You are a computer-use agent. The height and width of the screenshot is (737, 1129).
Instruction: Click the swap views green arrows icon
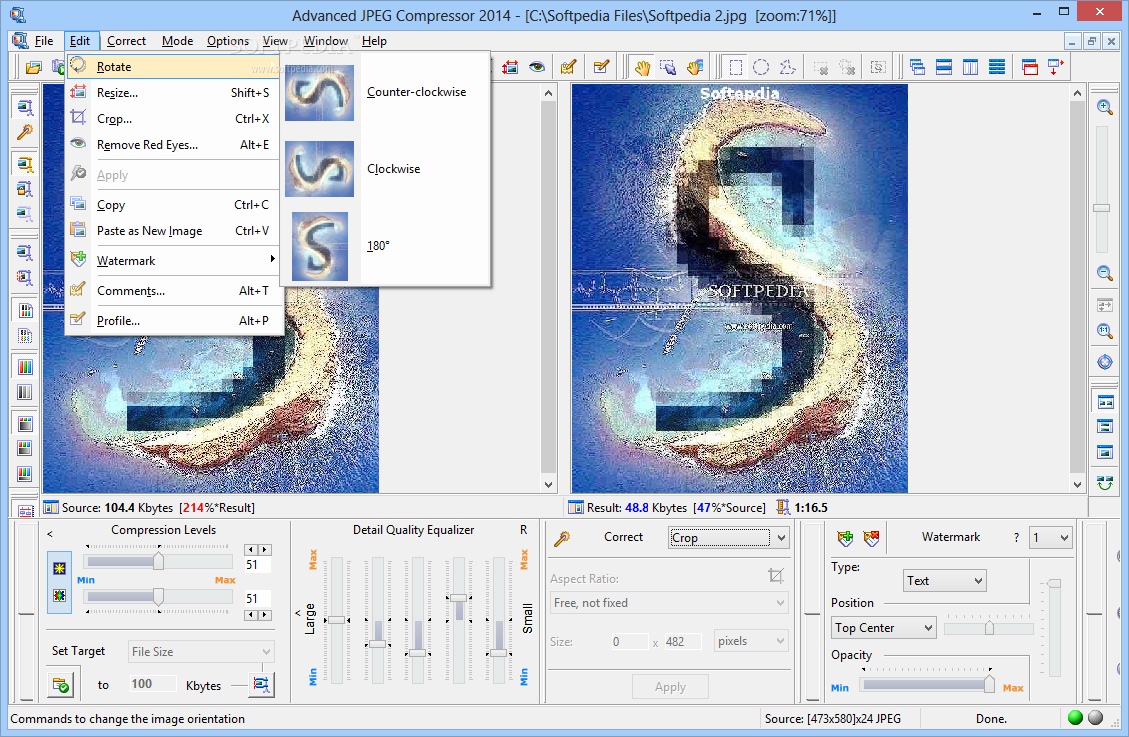[1105, 483]
